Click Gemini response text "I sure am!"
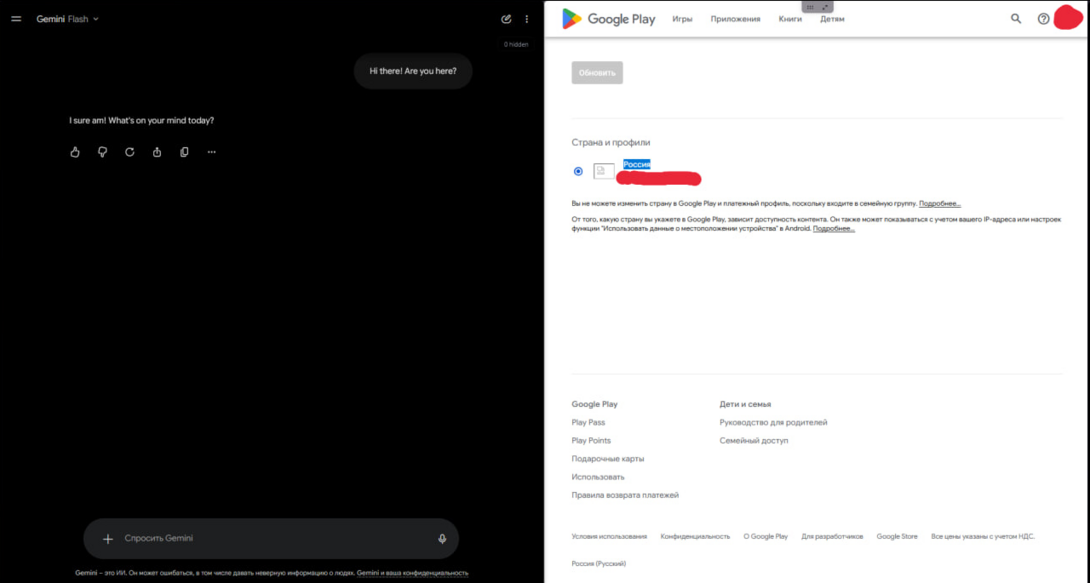Image resolution: width=1090 pixels, height=583 pixels. click(88, 120)
